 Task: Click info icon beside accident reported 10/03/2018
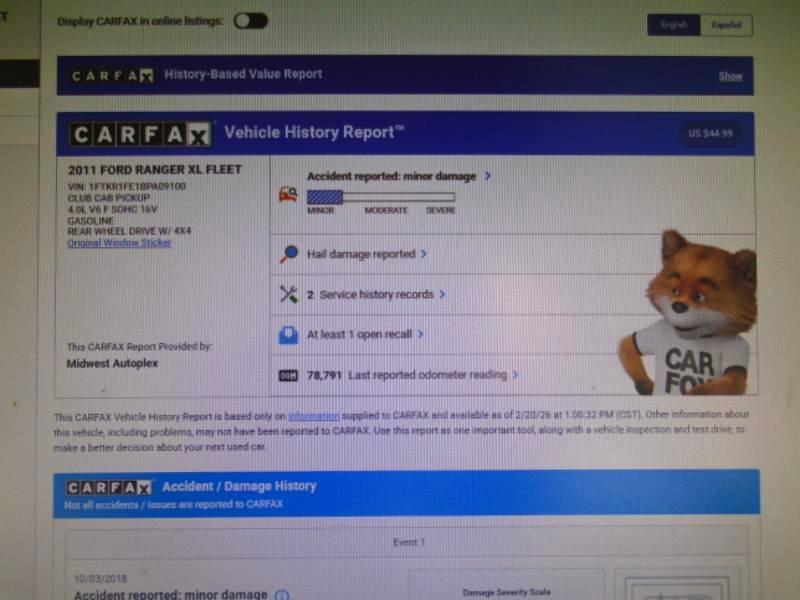pos(282,596)
